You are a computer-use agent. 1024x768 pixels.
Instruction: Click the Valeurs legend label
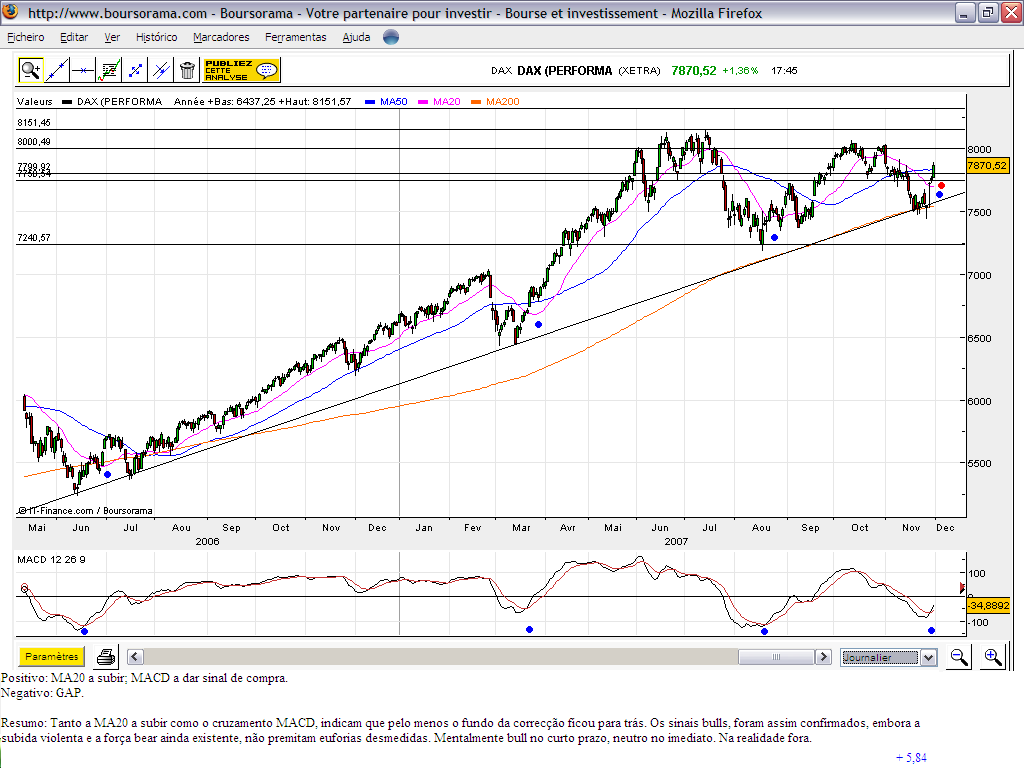[35, 101]
